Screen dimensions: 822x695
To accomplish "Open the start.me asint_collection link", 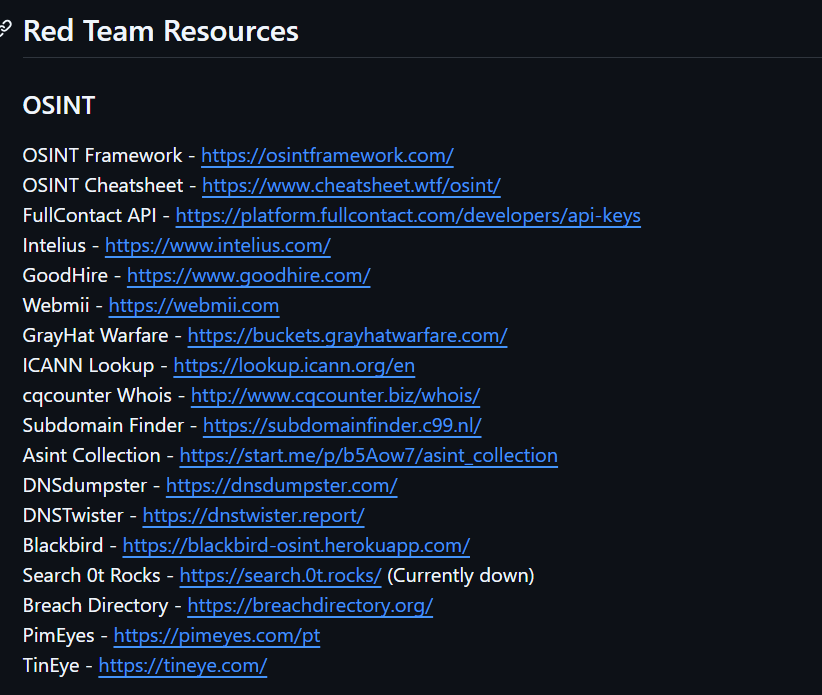I will point(369,455).
